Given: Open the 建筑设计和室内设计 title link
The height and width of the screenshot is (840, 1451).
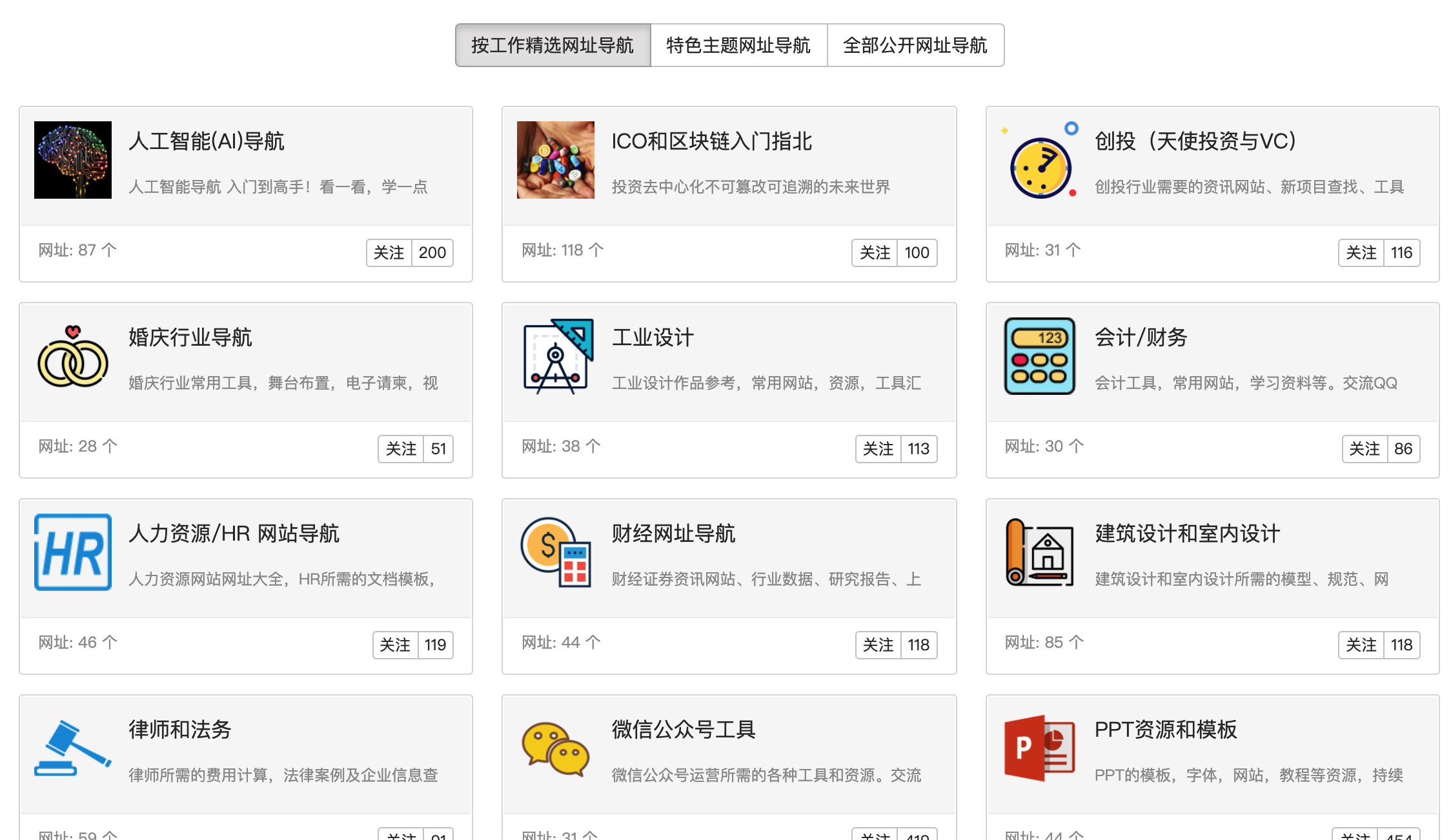Looking at the screenshot, I should (1187, 534).
